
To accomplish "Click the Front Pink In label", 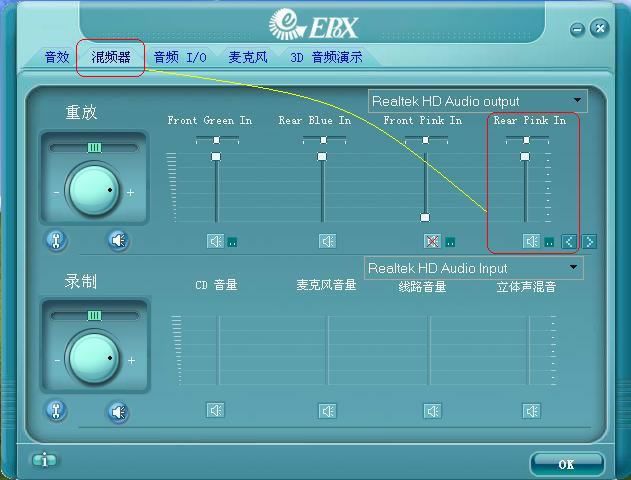I will (423, 120).
